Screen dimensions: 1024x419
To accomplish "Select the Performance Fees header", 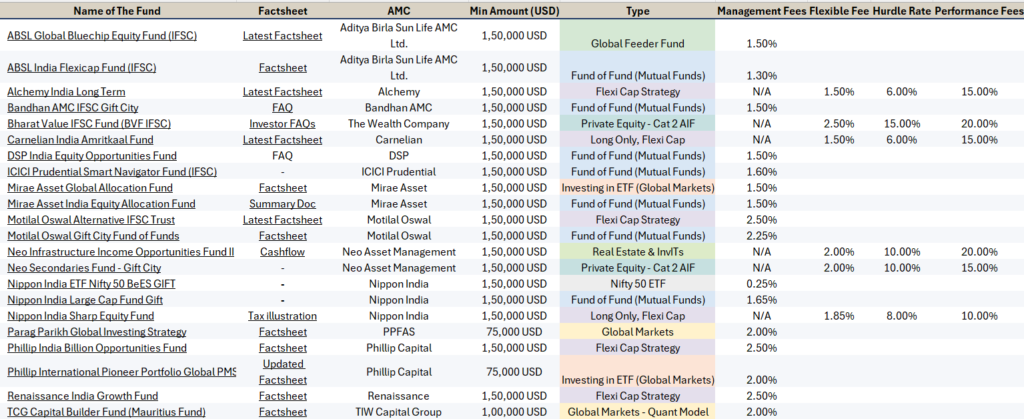I will (979, 11).
